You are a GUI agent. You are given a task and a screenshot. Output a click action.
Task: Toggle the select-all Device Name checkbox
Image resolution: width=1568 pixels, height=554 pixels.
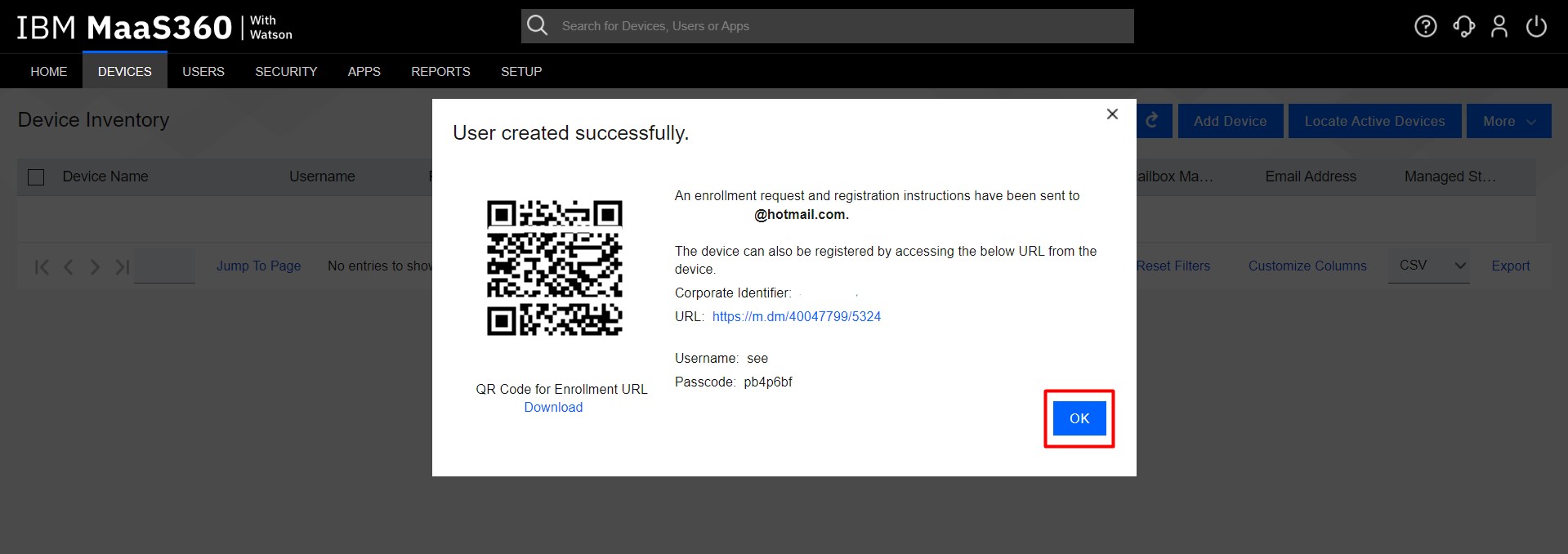tap(36, 177)
